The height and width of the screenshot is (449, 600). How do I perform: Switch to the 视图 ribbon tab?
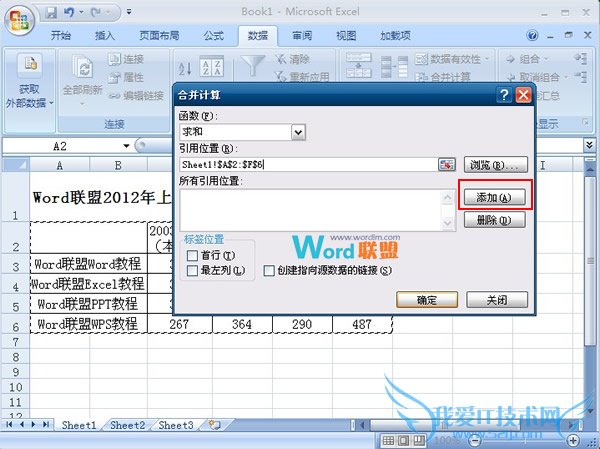click(346, 36)
